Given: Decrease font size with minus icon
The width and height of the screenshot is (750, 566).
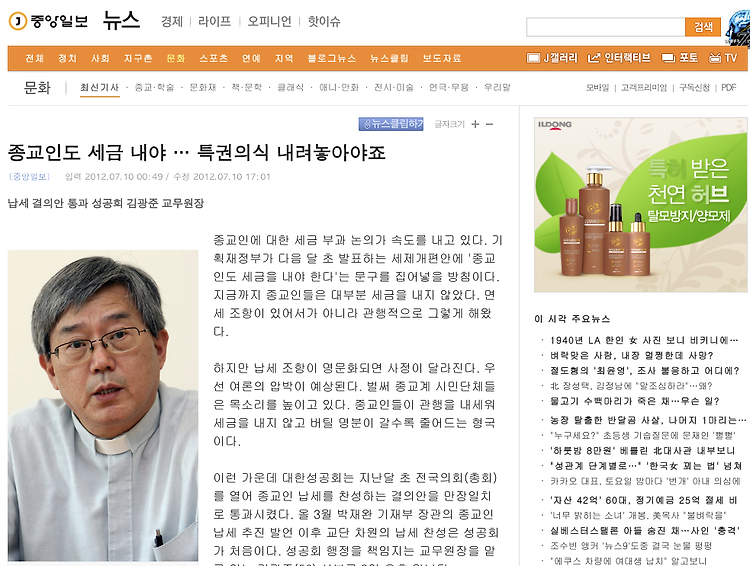Looking at the screenshot, I should 489,124.
